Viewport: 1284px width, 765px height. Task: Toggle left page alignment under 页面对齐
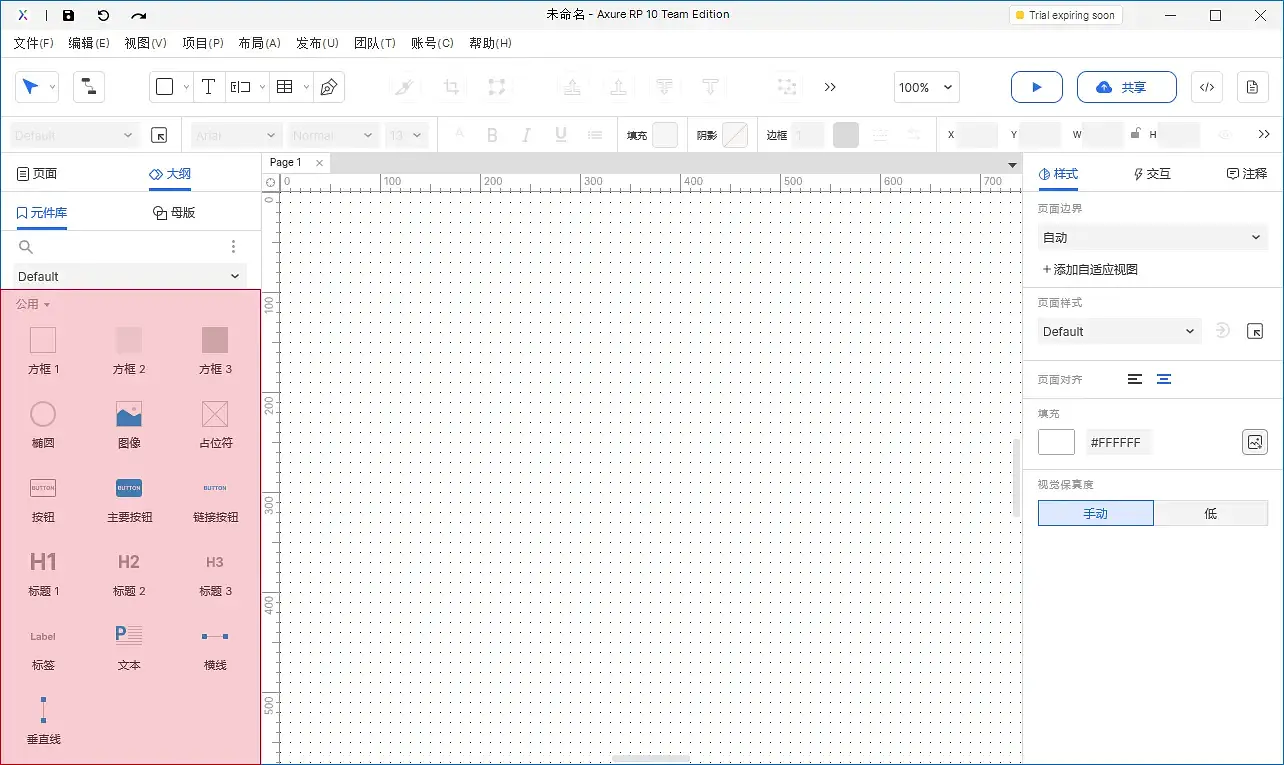[1134, 379]
